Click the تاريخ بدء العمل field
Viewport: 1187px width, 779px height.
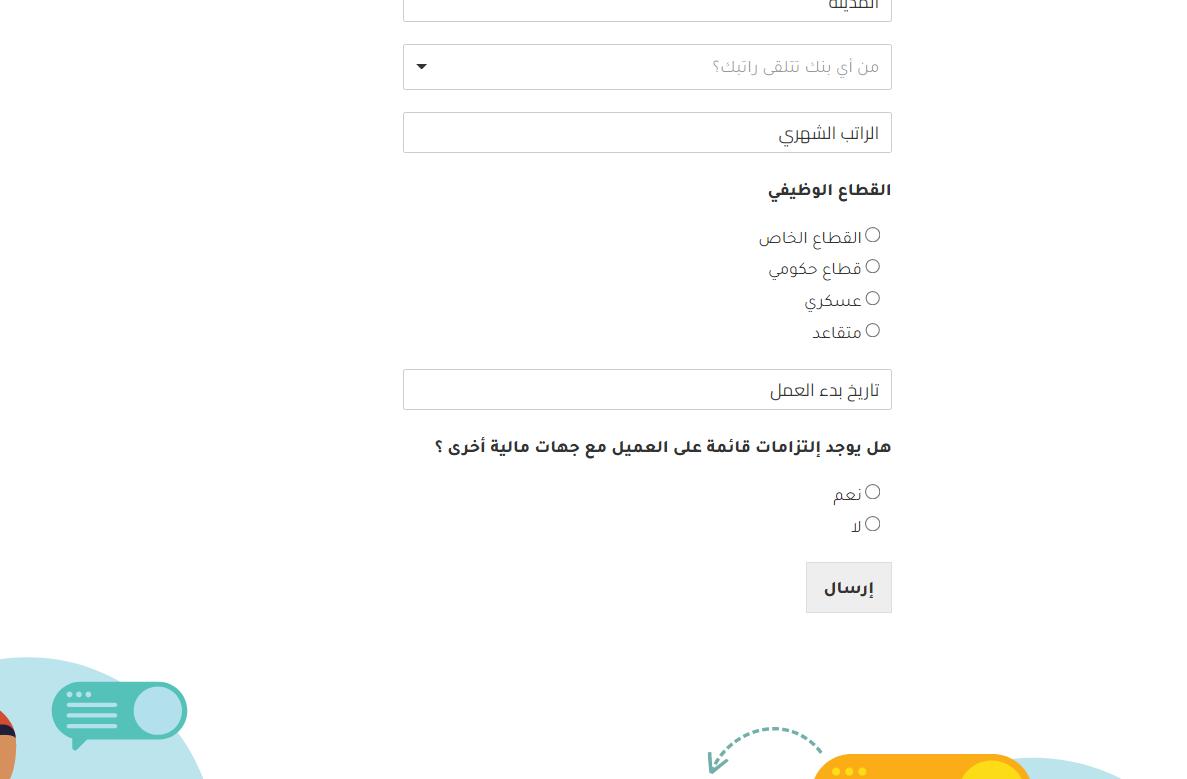click(x=647, y=390)
